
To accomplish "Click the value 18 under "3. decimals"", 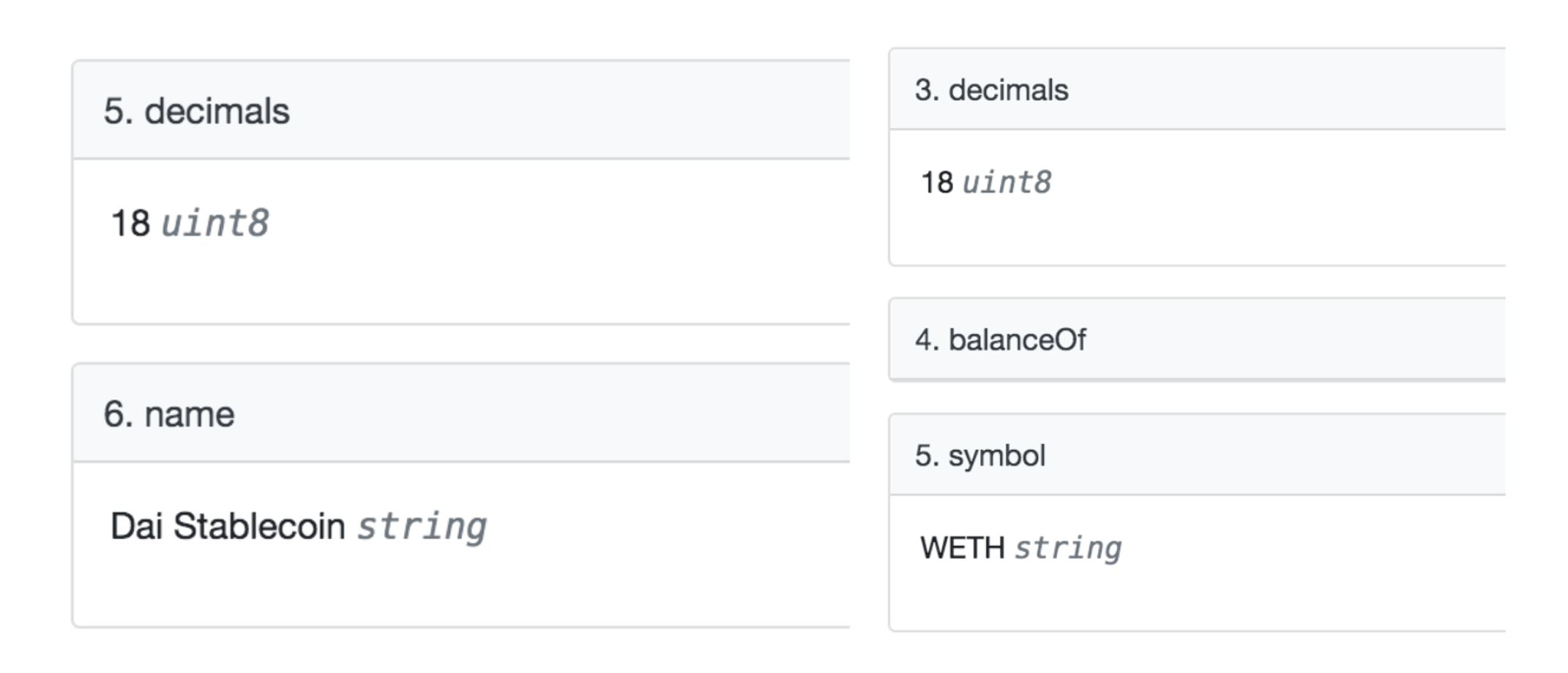I will (x=937, y=182).
